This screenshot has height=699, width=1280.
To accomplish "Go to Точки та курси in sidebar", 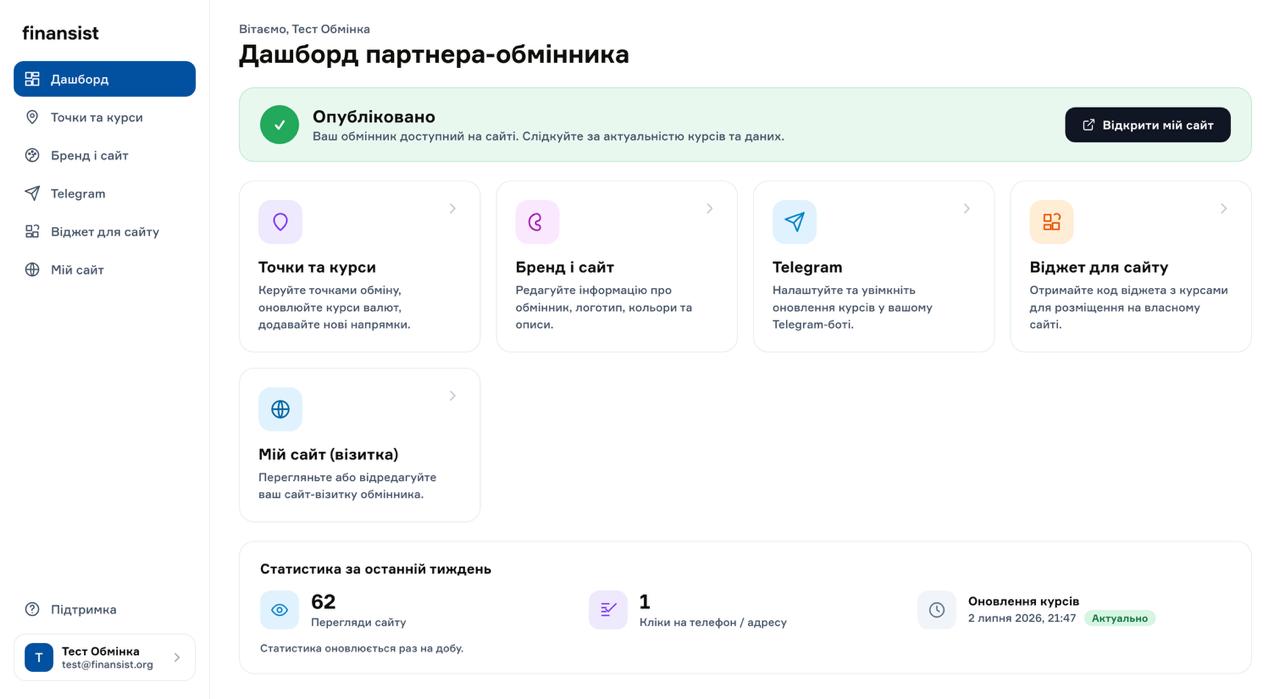I will (104, 117).
